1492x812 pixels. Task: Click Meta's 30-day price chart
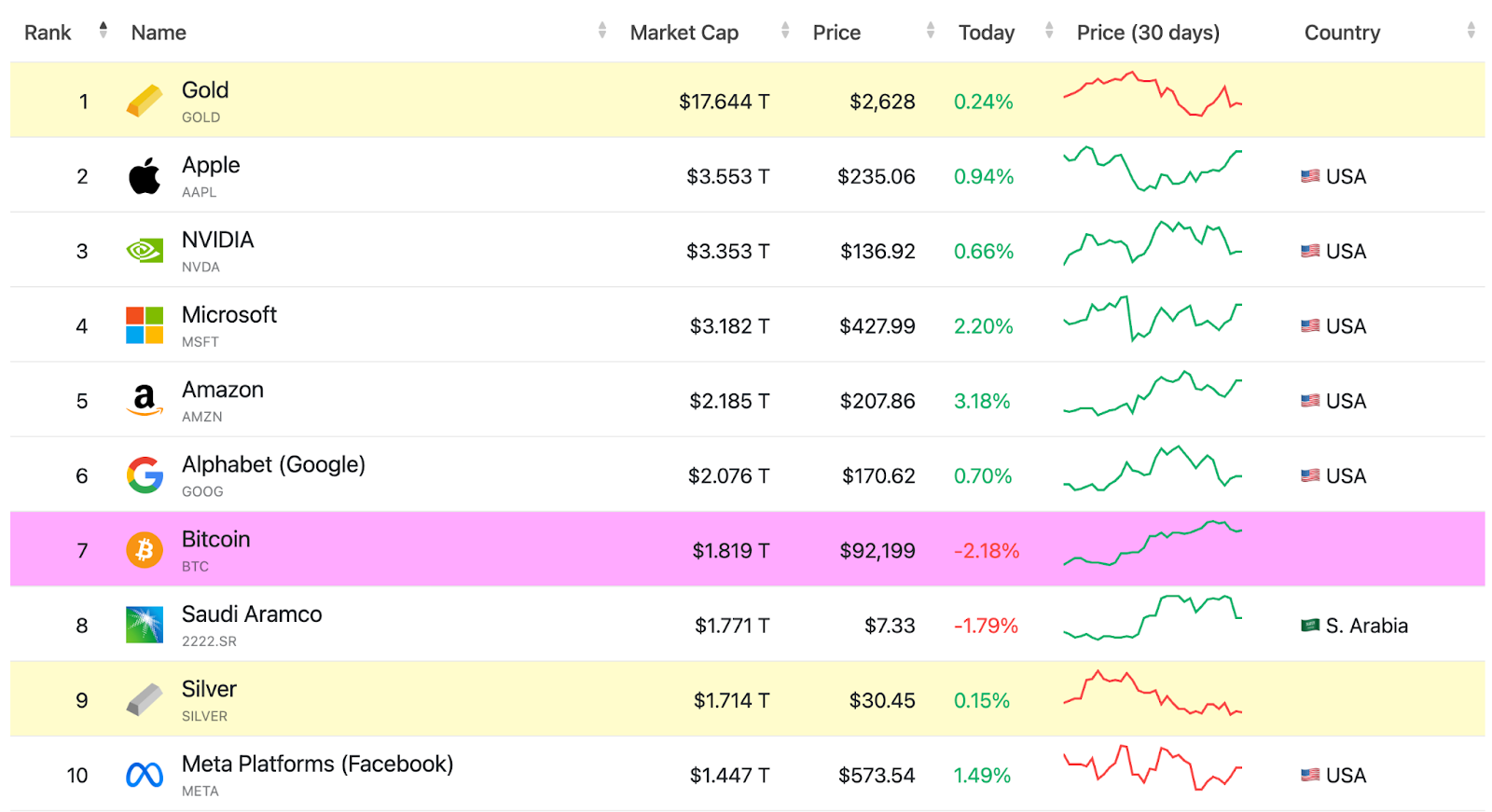point(1153,767)
